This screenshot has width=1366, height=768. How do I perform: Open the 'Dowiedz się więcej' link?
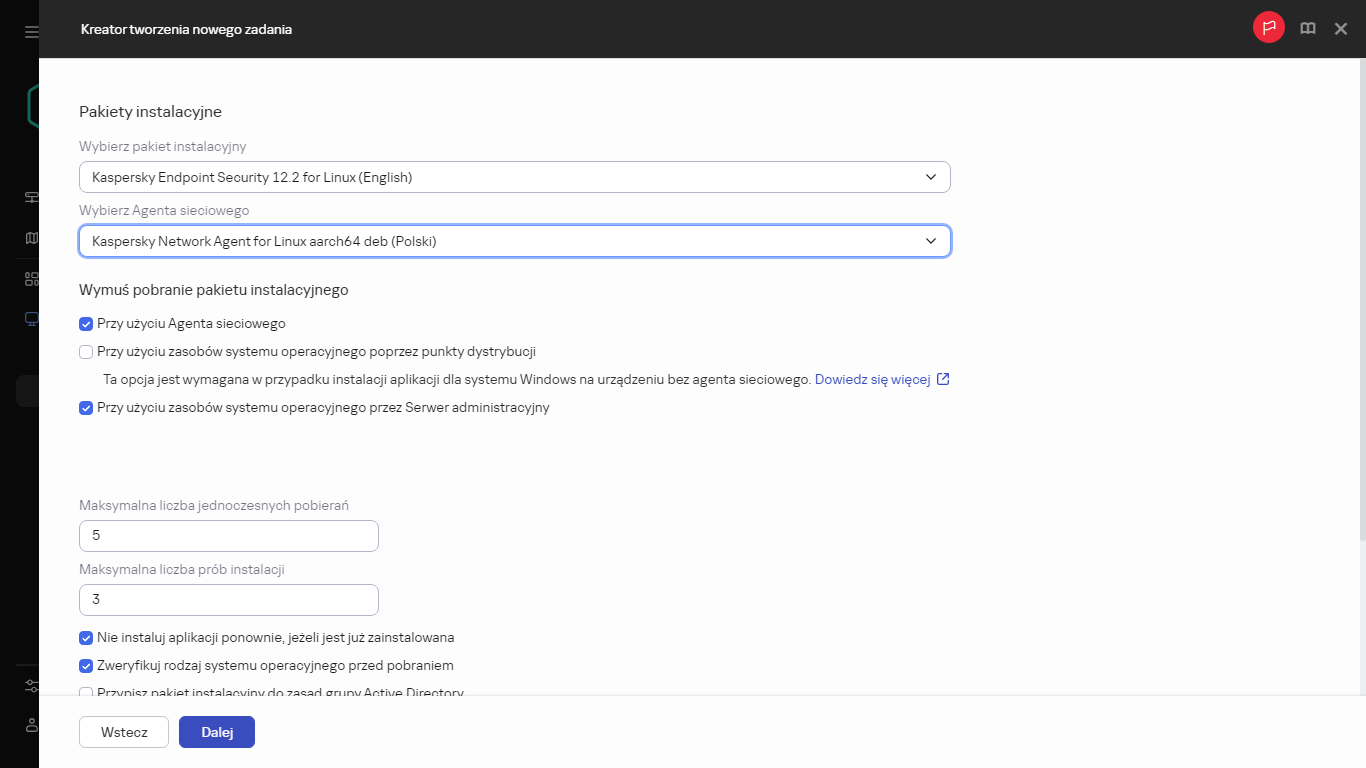coord(872,380)
